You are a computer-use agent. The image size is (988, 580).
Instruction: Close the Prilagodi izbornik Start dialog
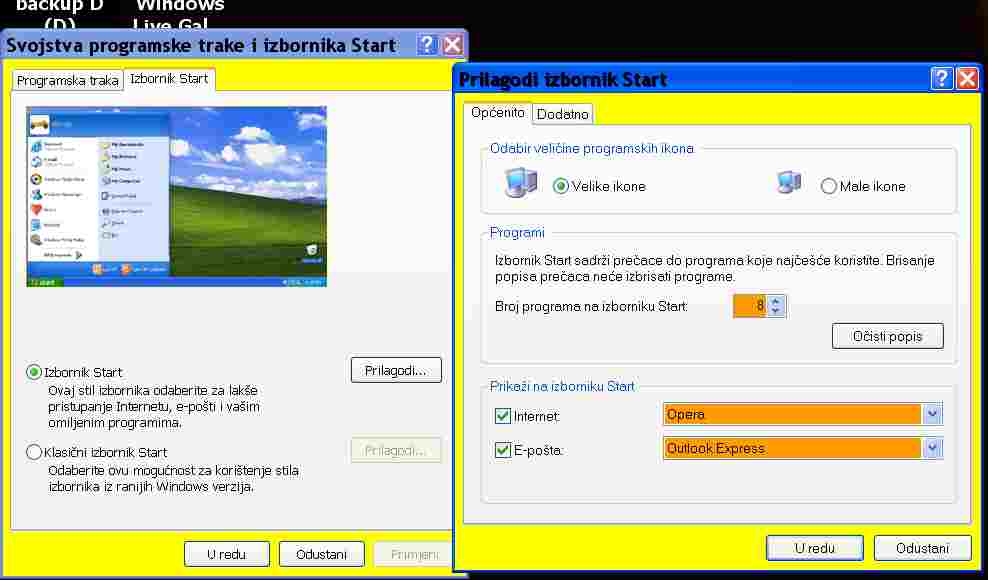coord(967,79)
